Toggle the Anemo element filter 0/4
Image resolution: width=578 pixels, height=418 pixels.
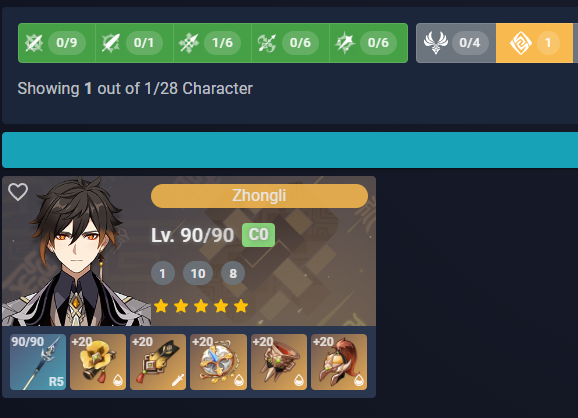[456, 43]
